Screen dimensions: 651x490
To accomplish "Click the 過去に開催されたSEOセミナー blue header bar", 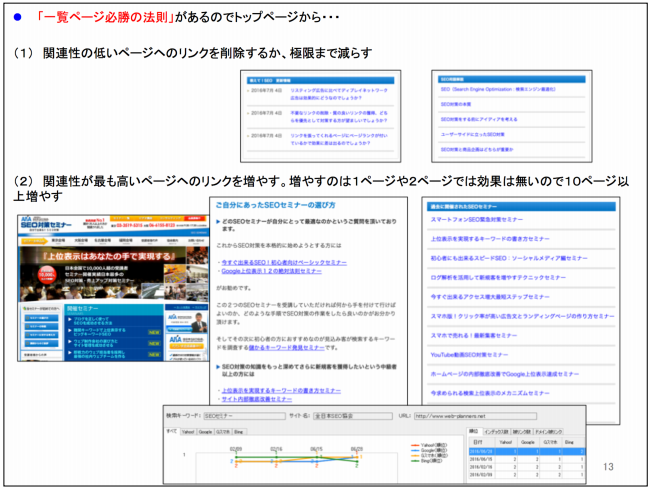I will (521, 206).
